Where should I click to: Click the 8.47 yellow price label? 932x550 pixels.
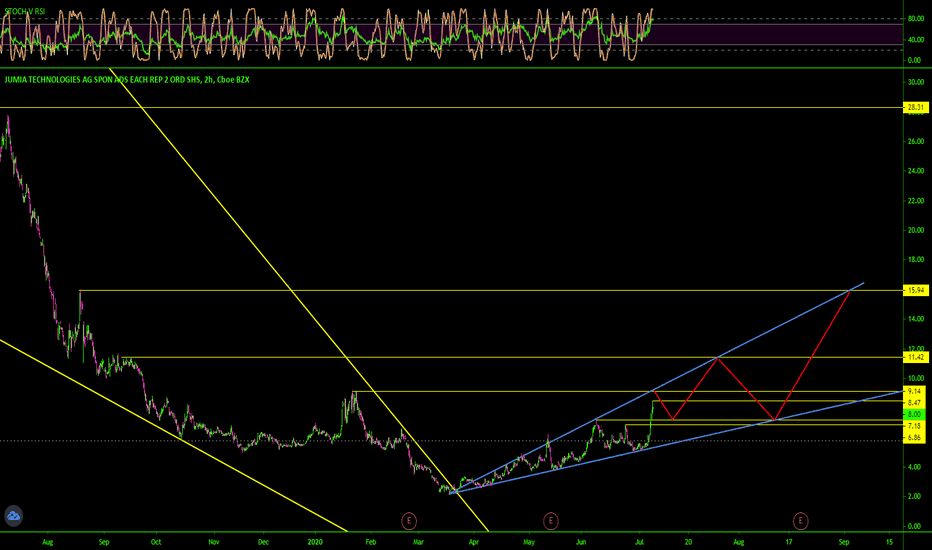[915, 403]
